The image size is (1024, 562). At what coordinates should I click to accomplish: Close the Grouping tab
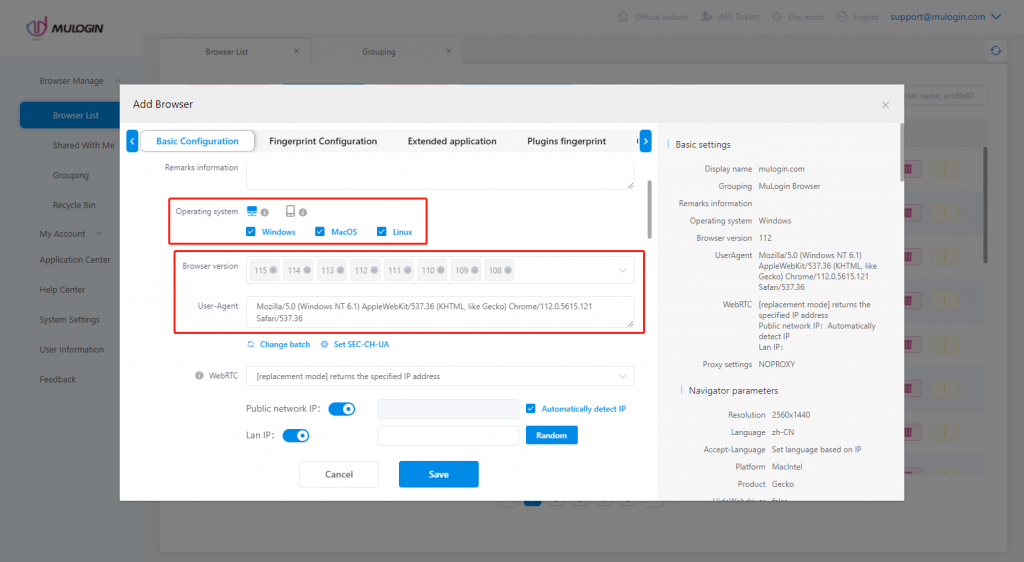[449, 51]
